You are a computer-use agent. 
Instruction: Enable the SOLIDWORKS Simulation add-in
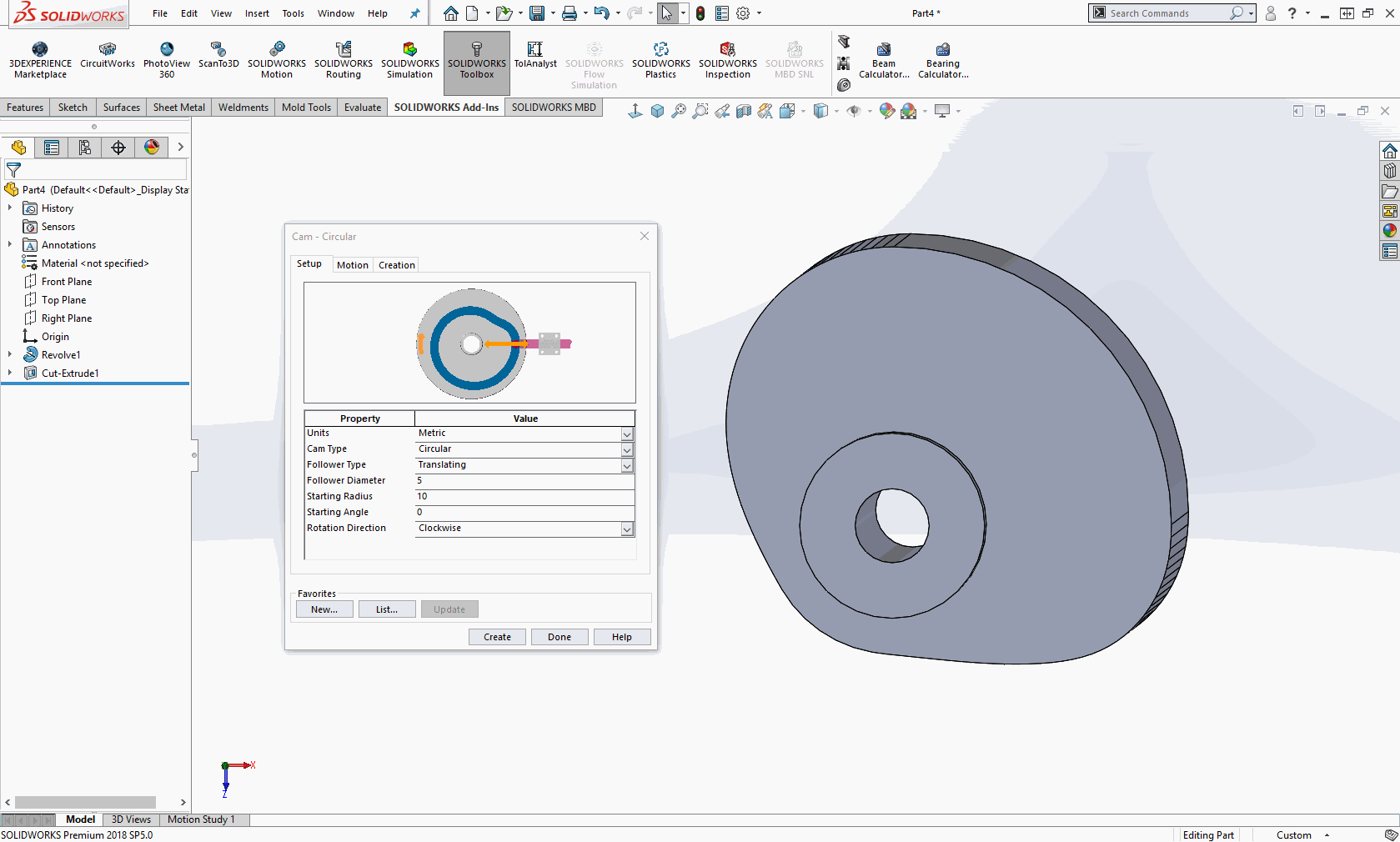pos(409,62)
